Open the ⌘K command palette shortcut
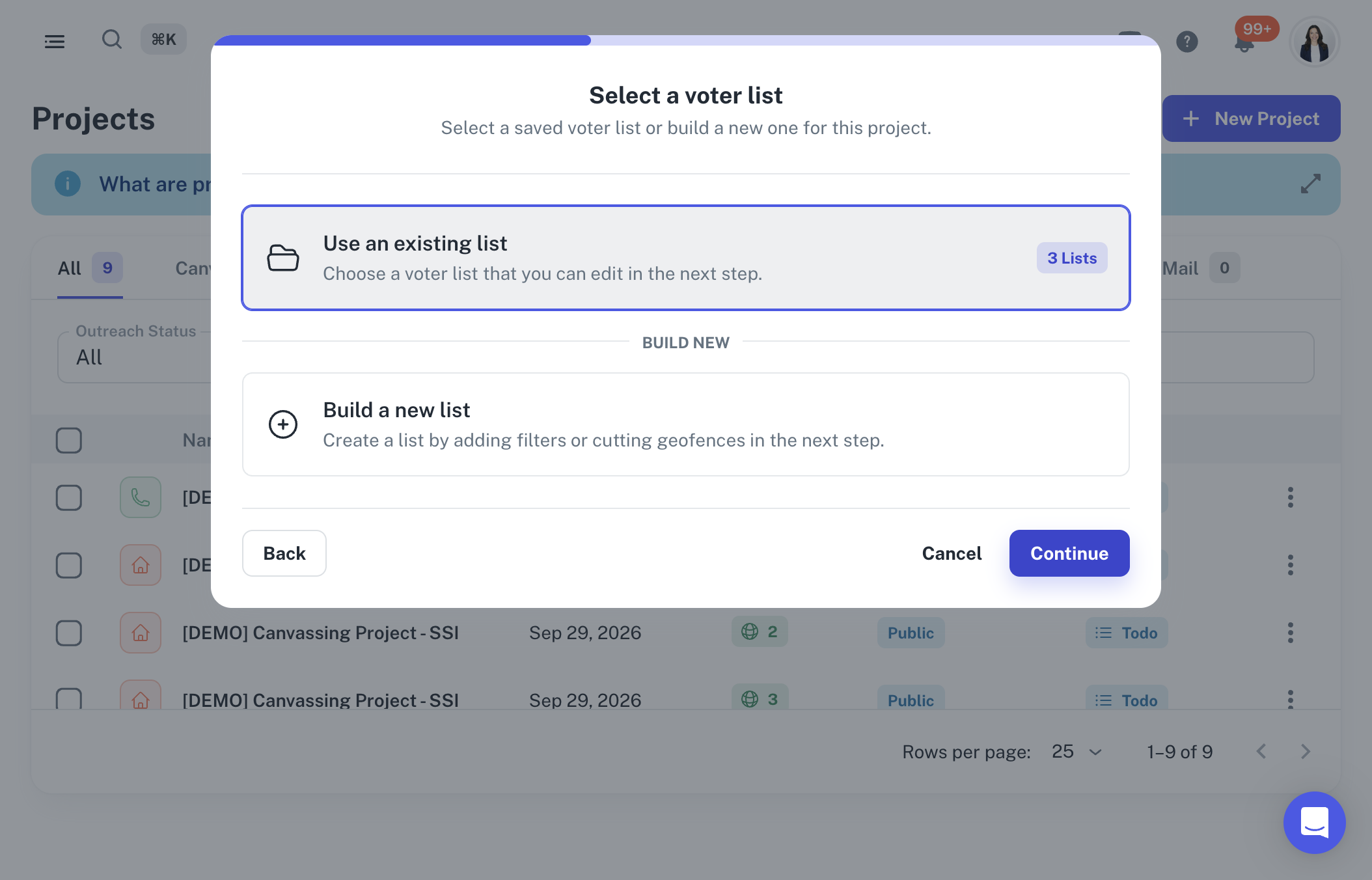The height and width of the screenshot is (880, 1372). click(x=164, y=40)
